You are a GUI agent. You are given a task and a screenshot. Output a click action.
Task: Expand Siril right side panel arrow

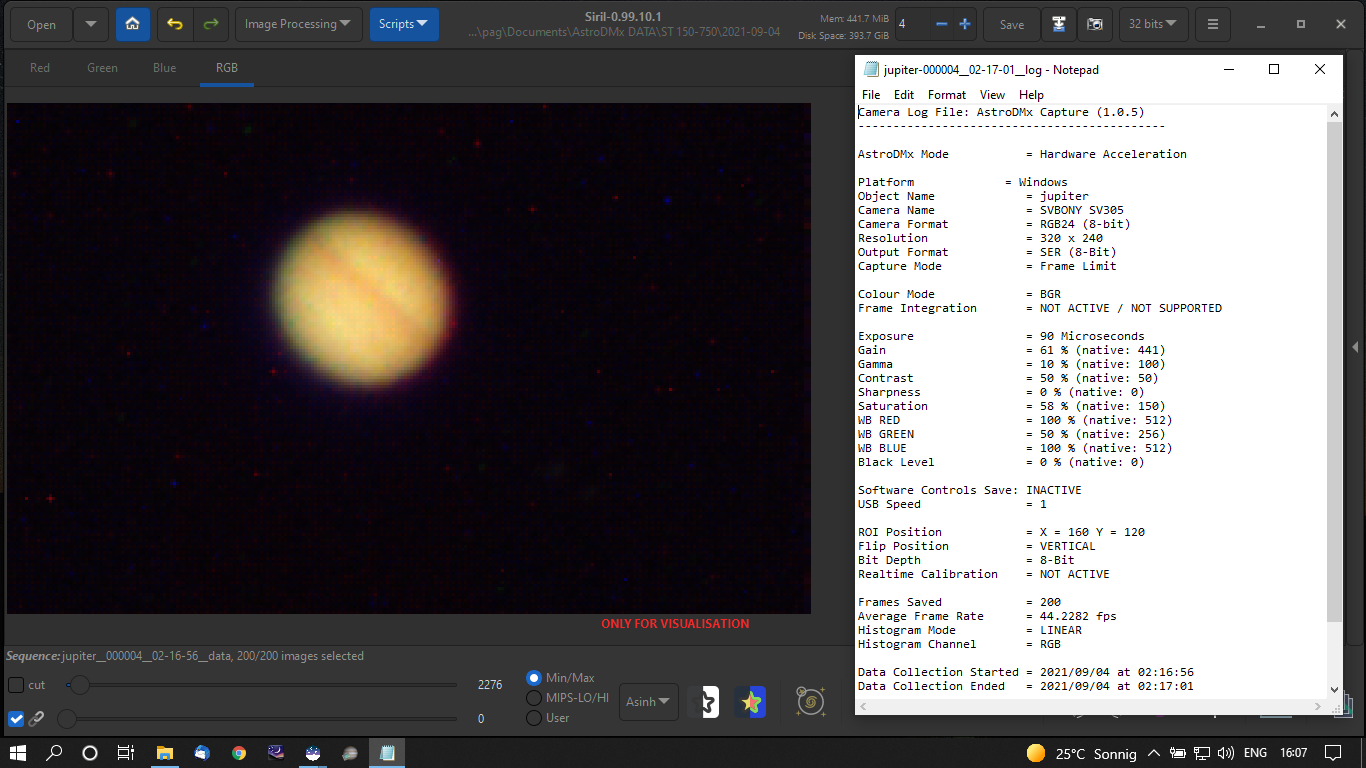click(1356, 347)
